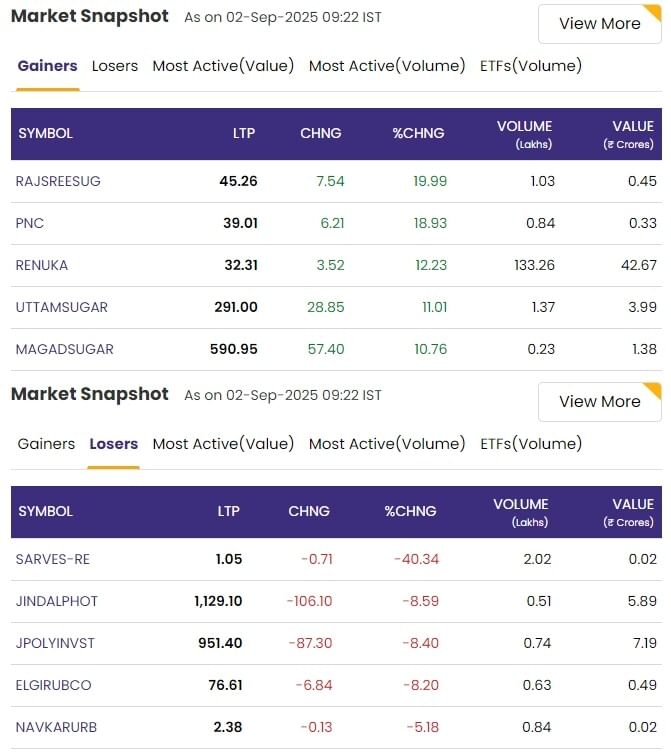
Task: Click the %CHNG header in Gainers table
Action: [418, 133]
